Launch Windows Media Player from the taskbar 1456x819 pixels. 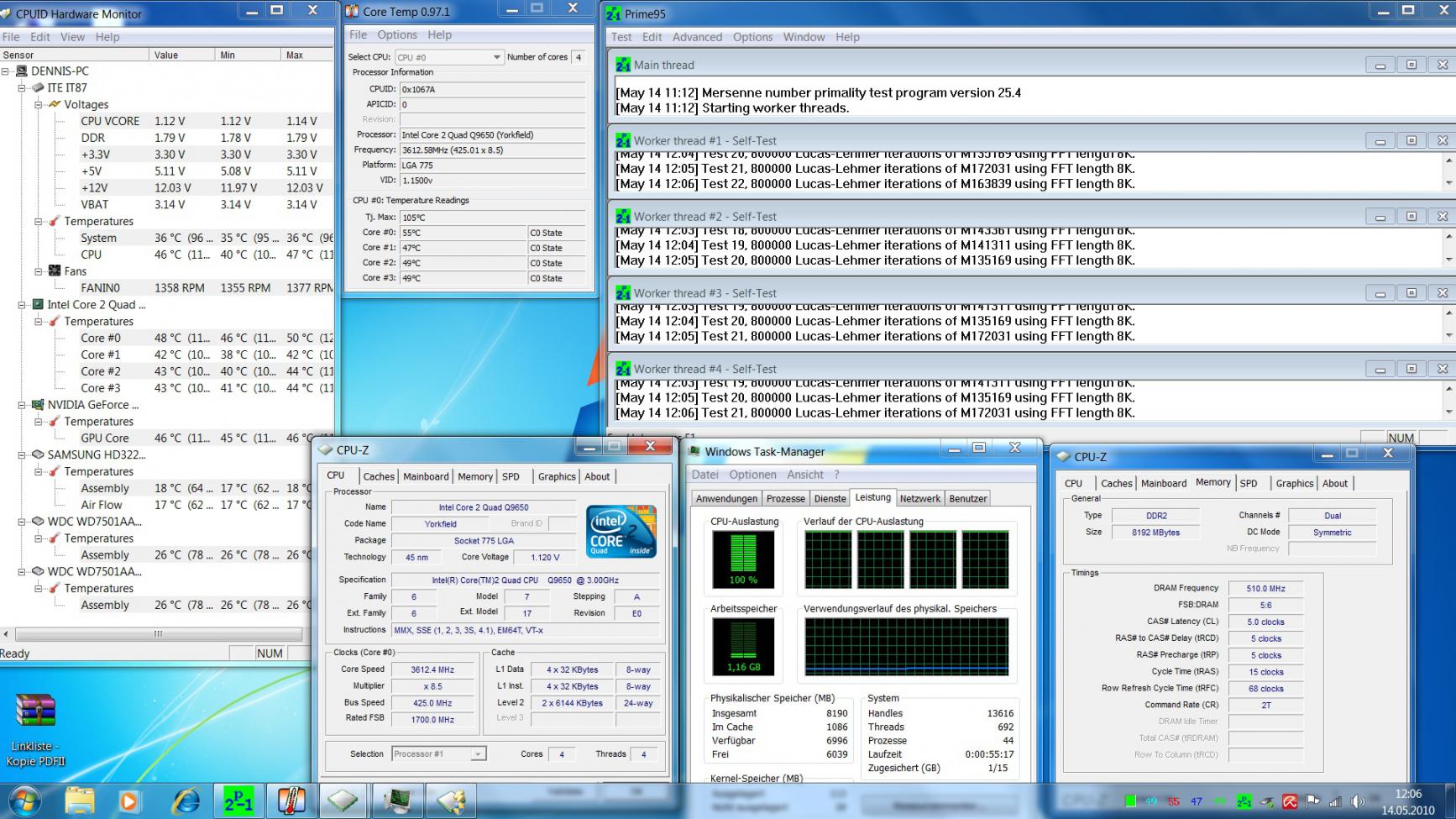click(x=128, y=801)
